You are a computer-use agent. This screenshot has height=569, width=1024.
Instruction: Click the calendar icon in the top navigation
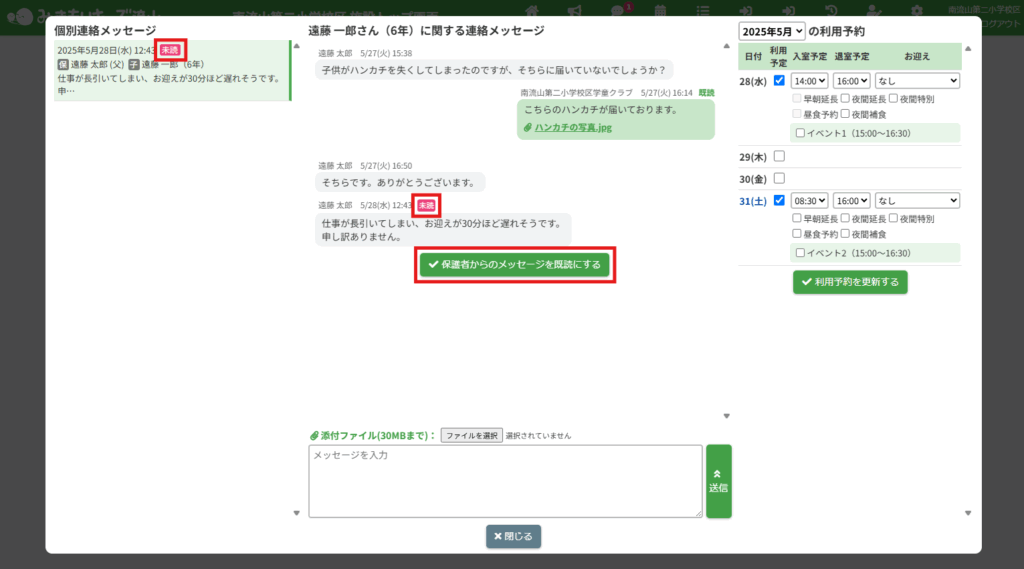coord(660,10)
